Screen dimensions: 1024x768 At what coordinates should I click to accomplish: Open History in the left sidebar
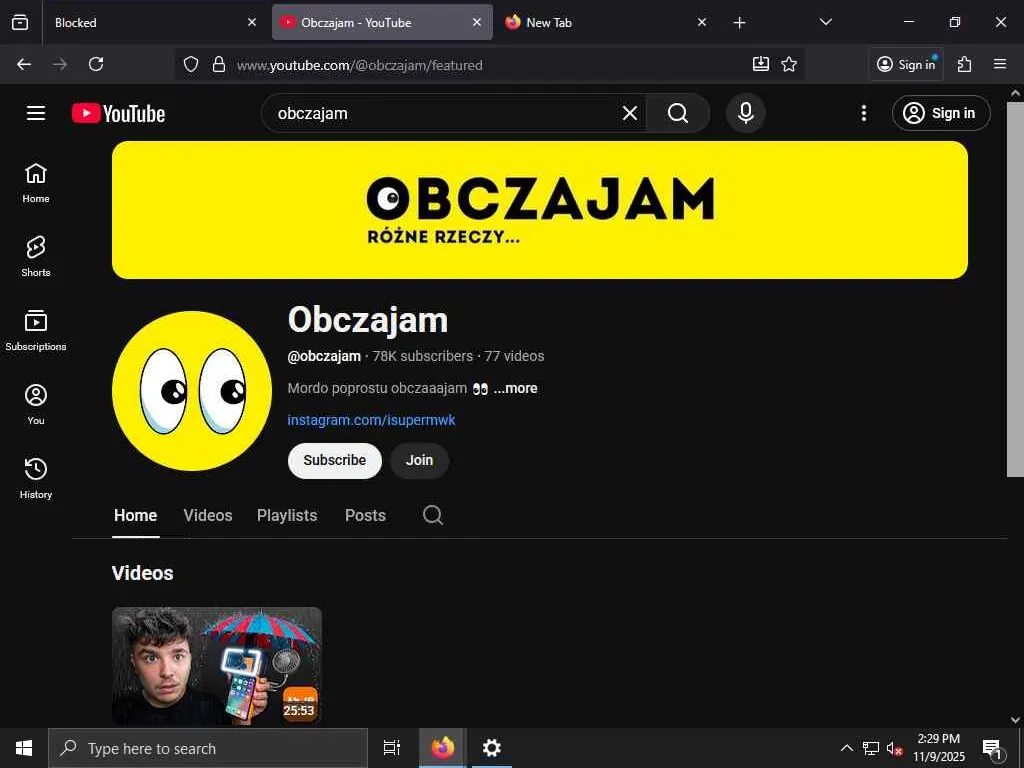coord(36,478)
